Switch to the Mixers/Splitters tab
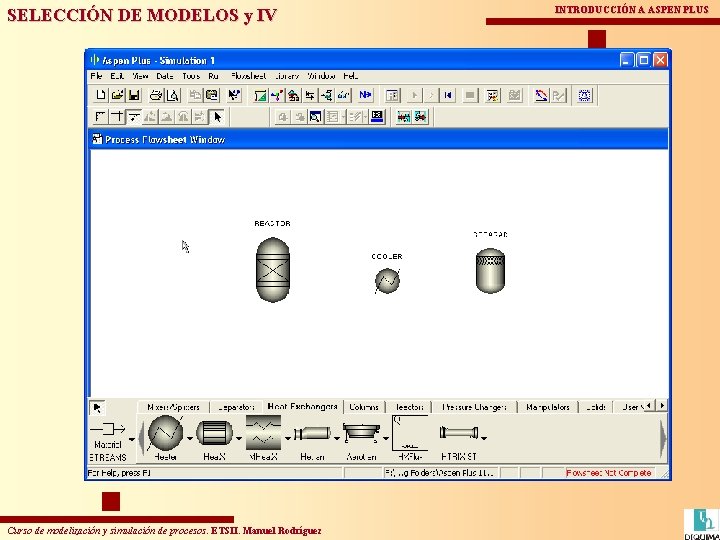 (173, 407)
